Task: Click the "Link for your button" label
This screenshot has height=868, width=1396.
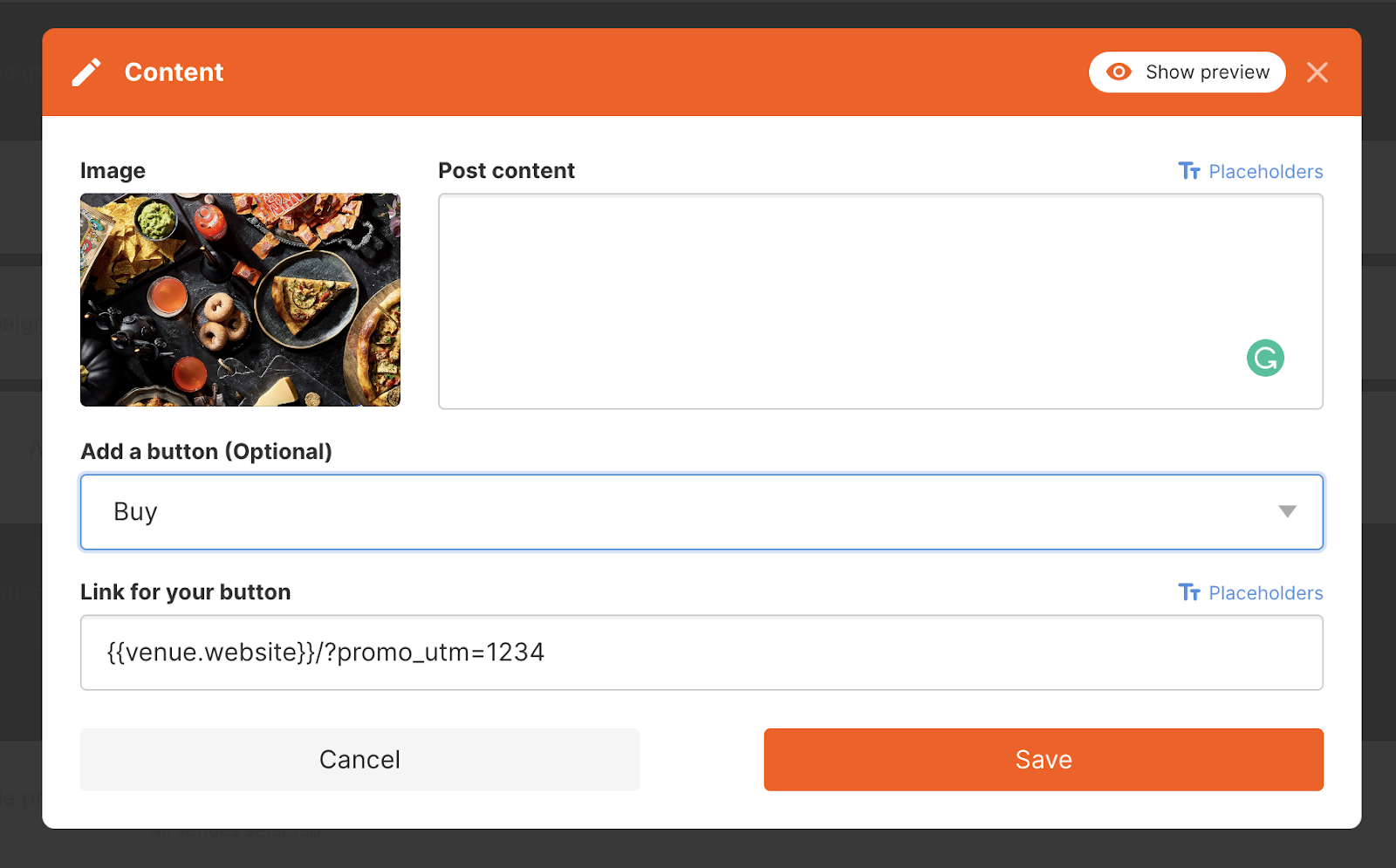Action: pos(185,592)
